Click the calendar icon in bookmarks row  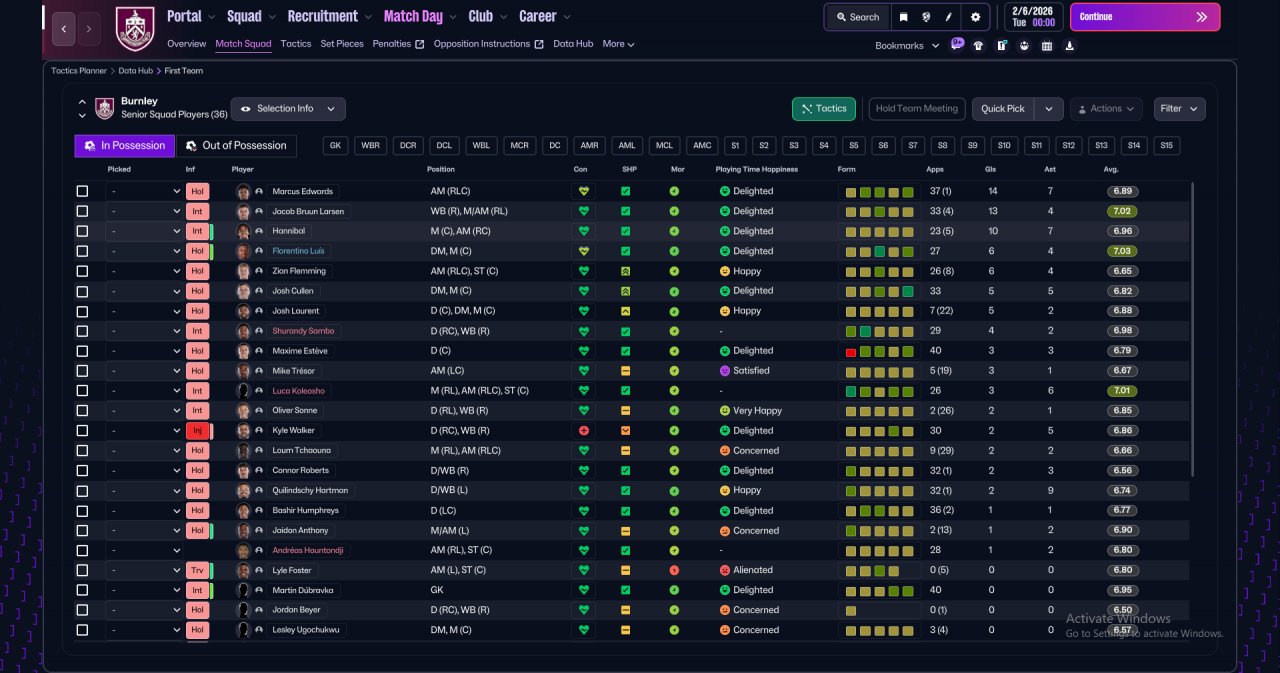[1047, 45]
